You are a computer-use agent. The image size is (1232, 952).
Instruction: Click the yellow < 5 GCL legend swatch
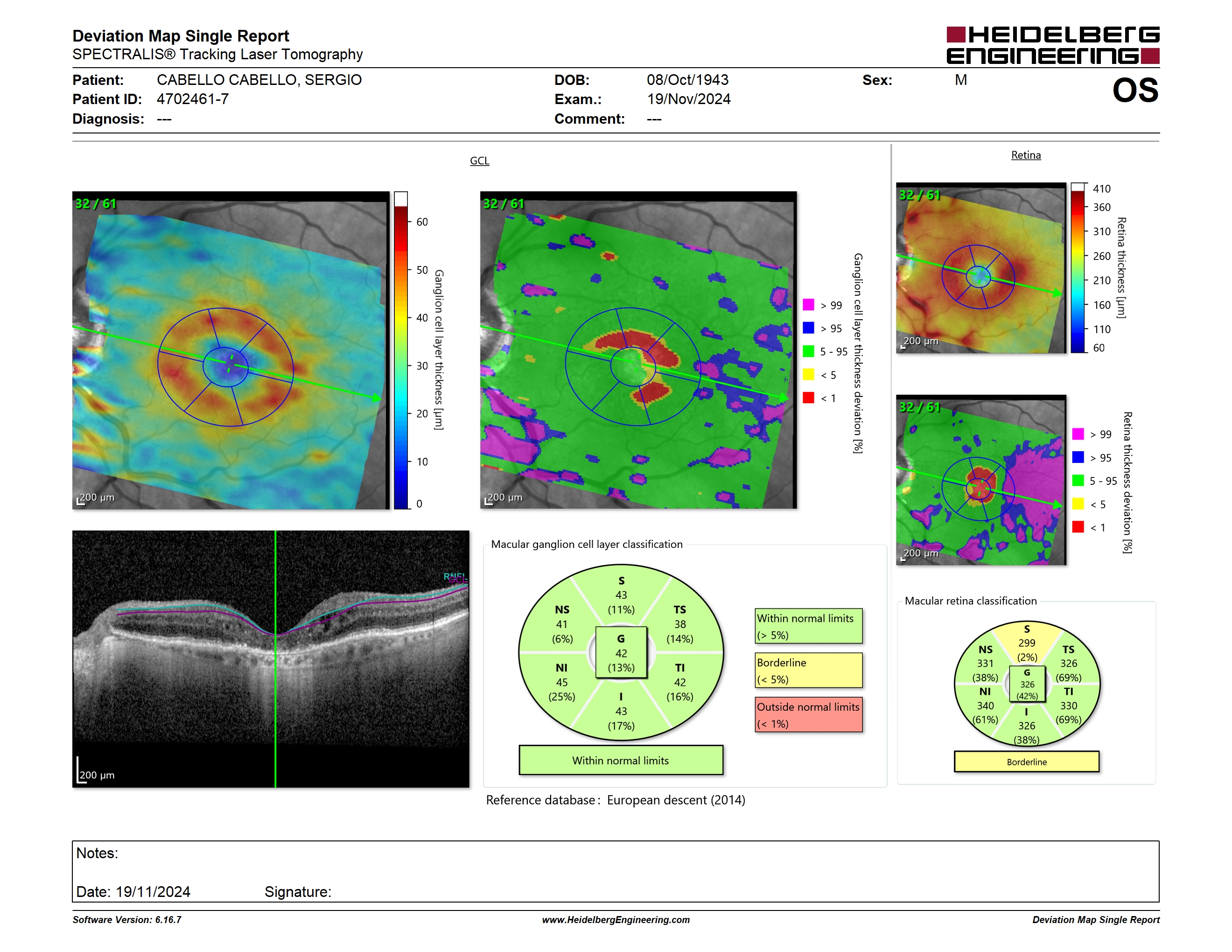tap(808, 374)
